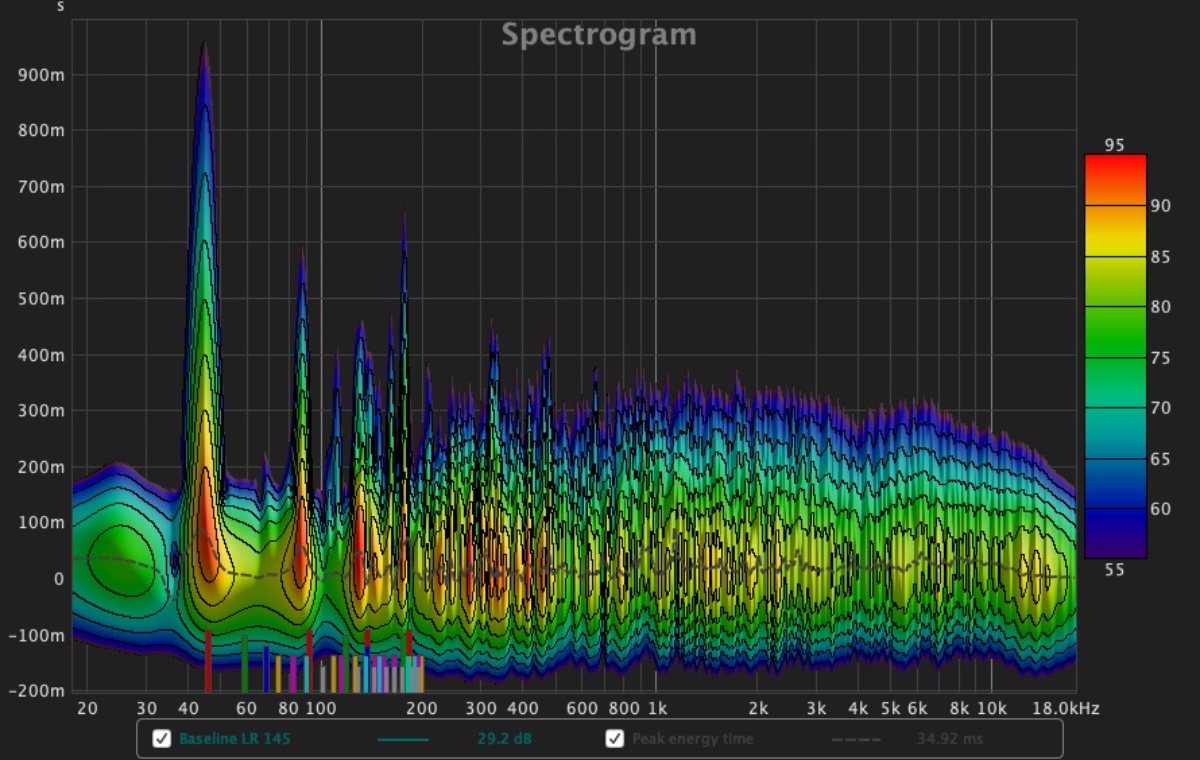Click the green marker bar at 60 Hz

pyautogui.click(x=244, y=664)
